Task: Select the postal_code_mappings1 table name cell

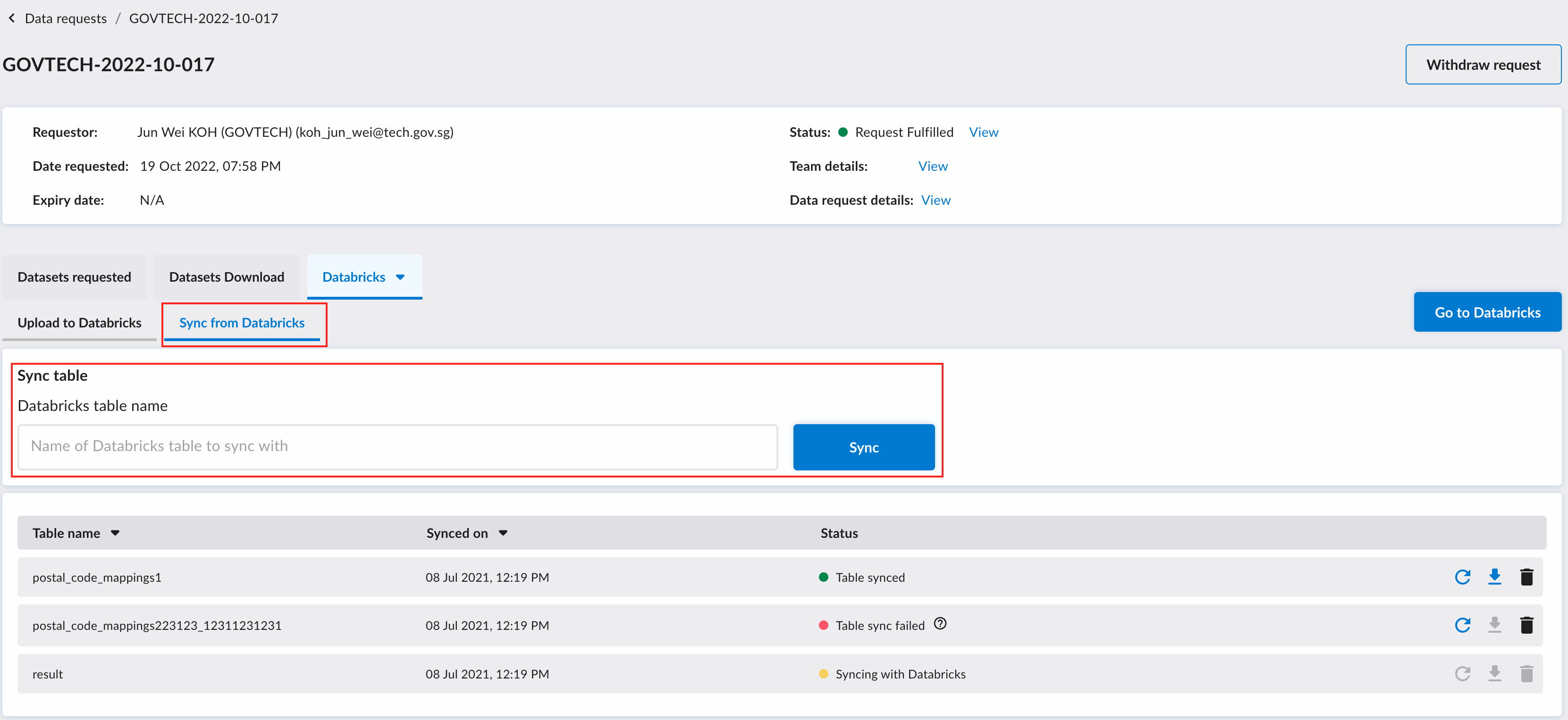Action: coord(97,577)
